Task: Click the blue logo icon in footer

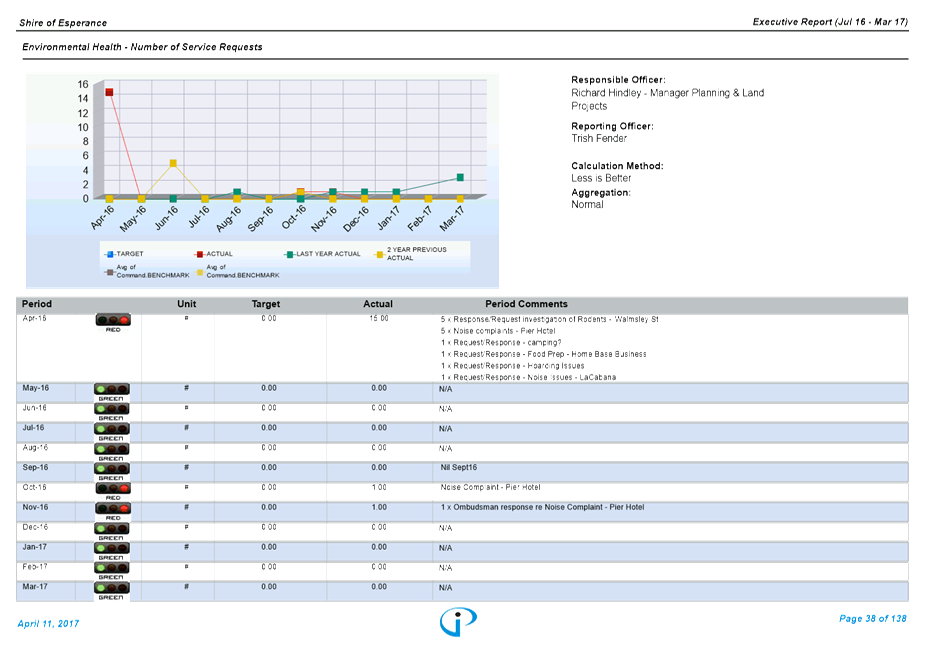Action: 458,622
